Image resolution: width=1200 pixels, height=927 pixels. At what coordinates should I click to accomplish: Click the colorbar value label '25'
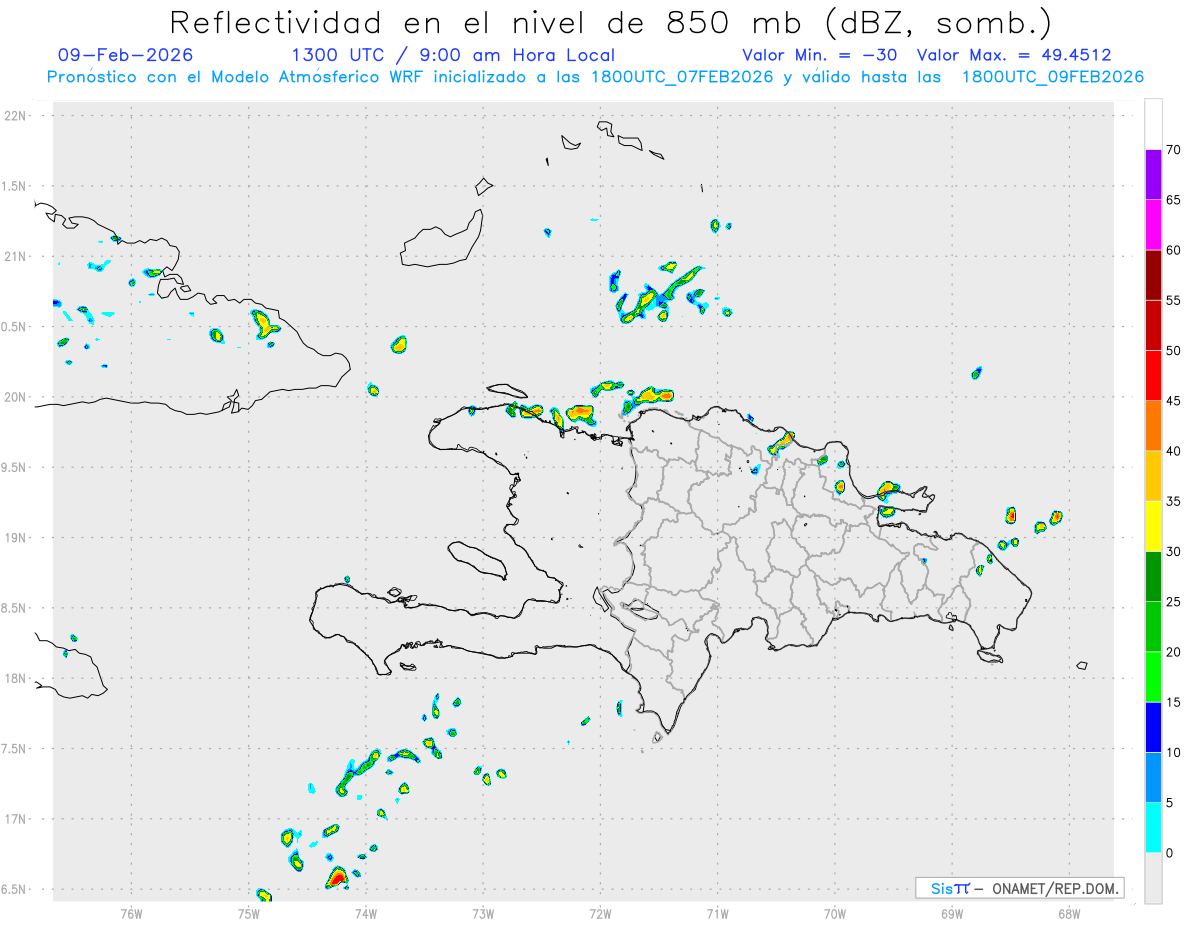1174,602
